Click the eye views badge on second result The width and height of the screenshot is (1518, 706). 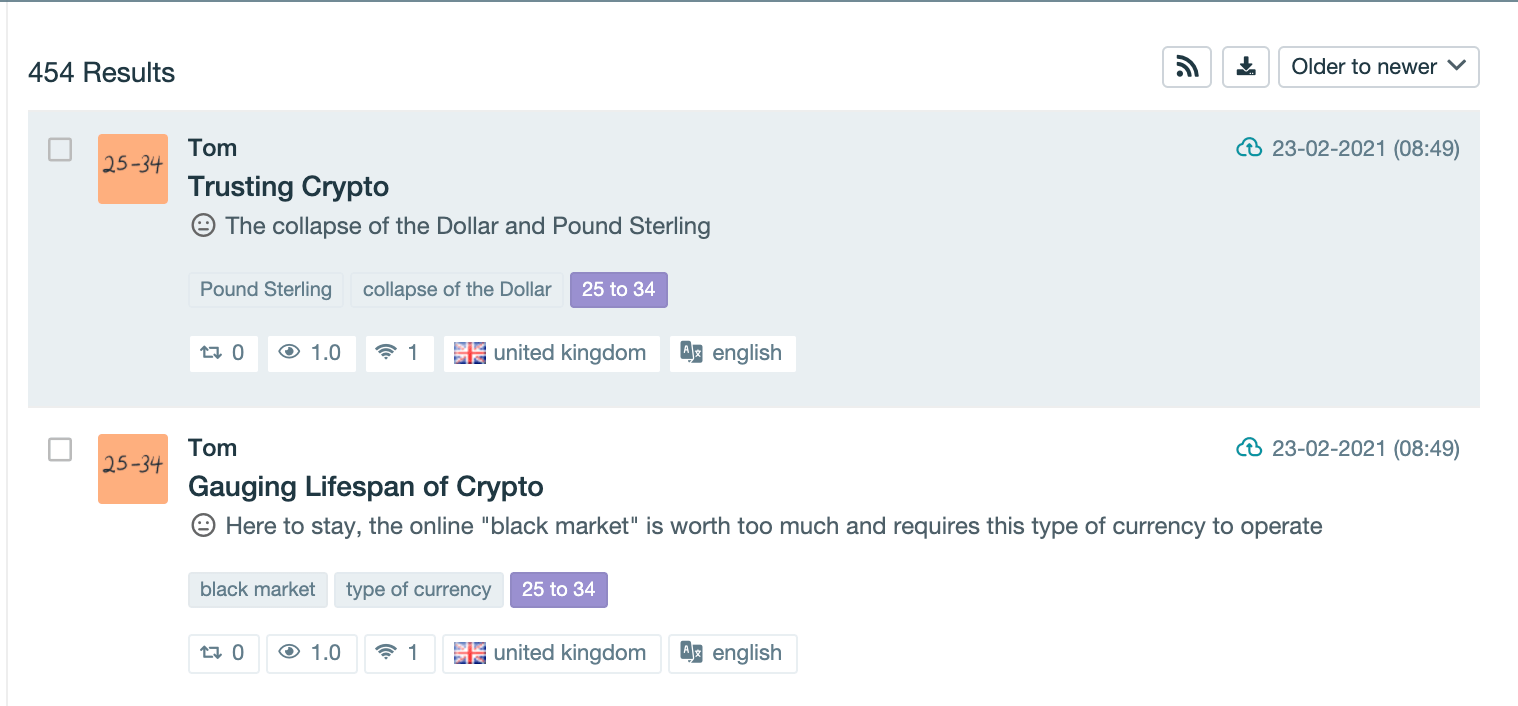(310, 653)
